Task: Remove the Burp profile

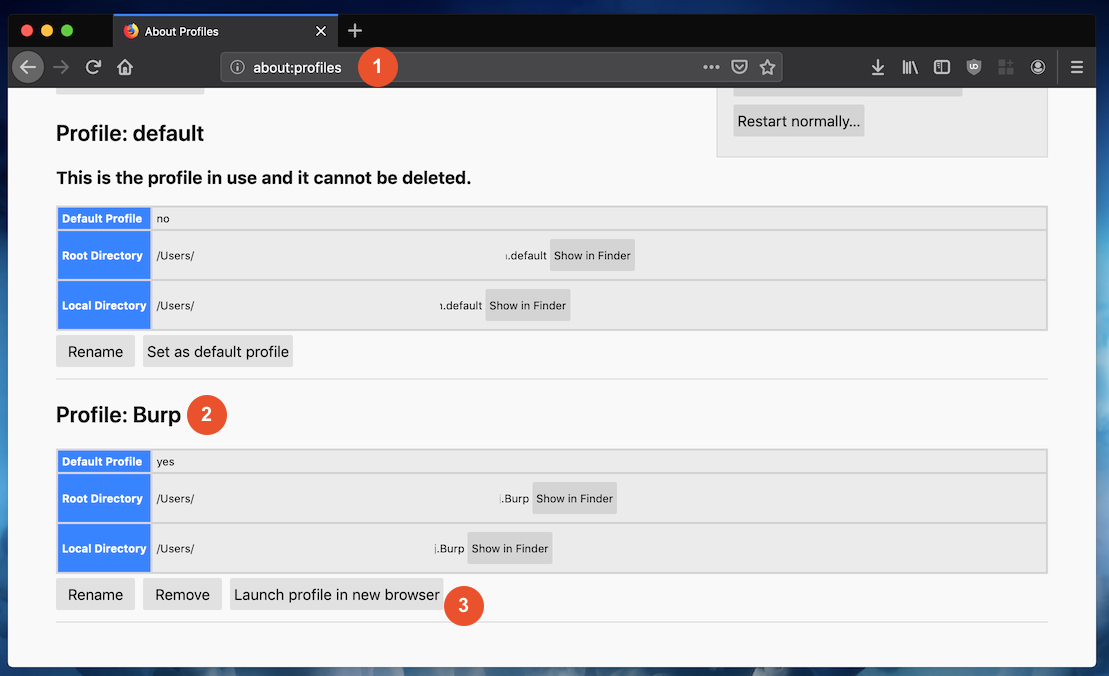Action: pos(182,595)
